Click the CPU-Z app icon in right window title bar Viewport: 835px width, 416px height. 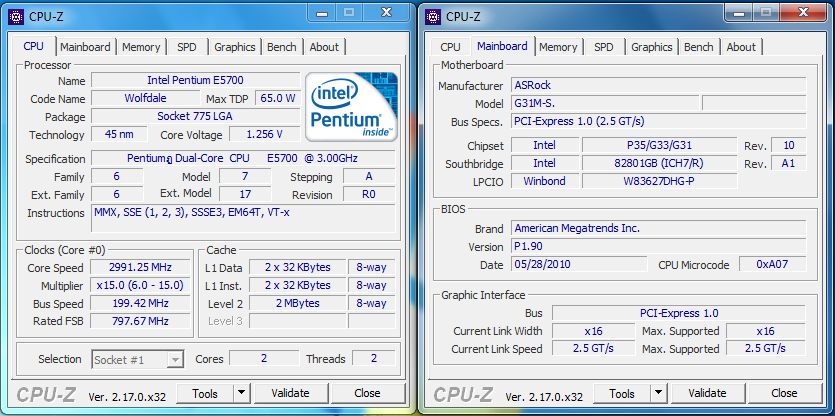coord(433,16)
